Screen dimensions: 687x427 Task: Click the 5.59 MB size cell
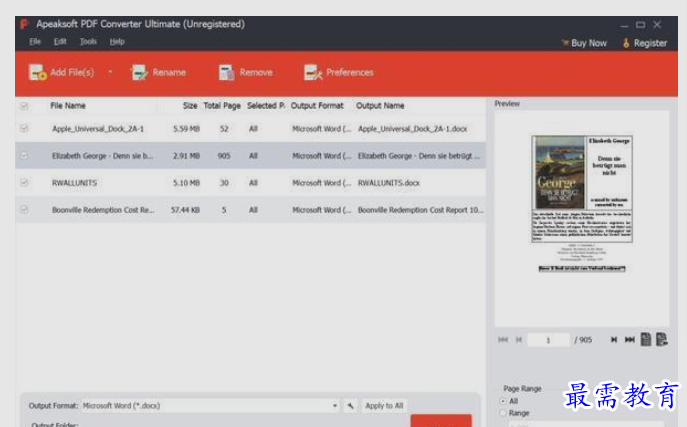point(186,129)
